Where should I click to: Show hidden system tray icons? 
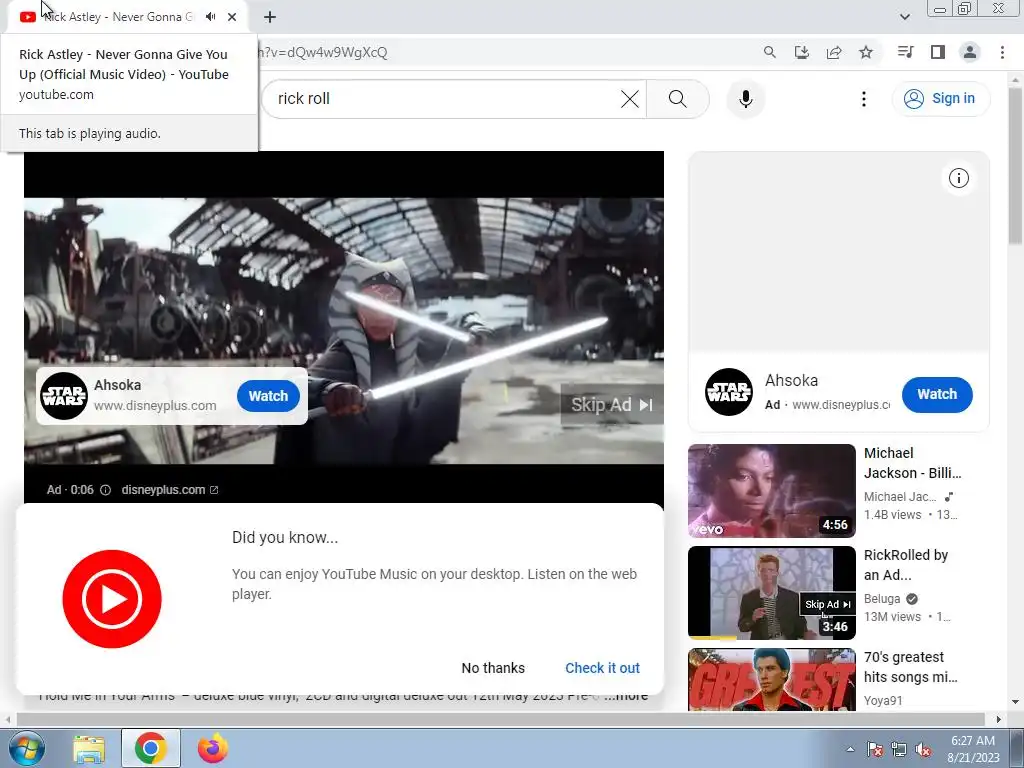pos(850,749)
